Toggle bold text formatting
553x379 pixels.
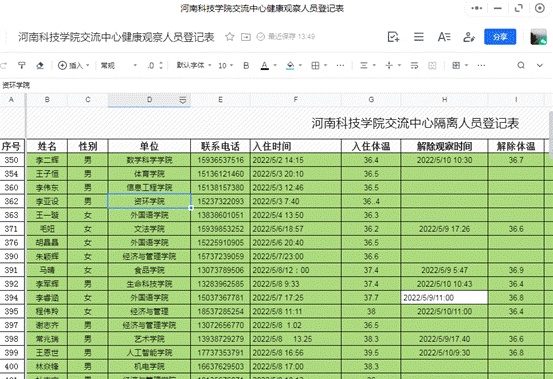pos(246,66)
